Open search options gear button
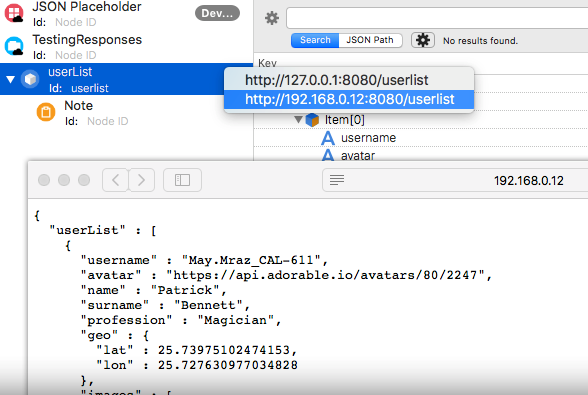The image size is (588, 395). [x=423, y=40]
